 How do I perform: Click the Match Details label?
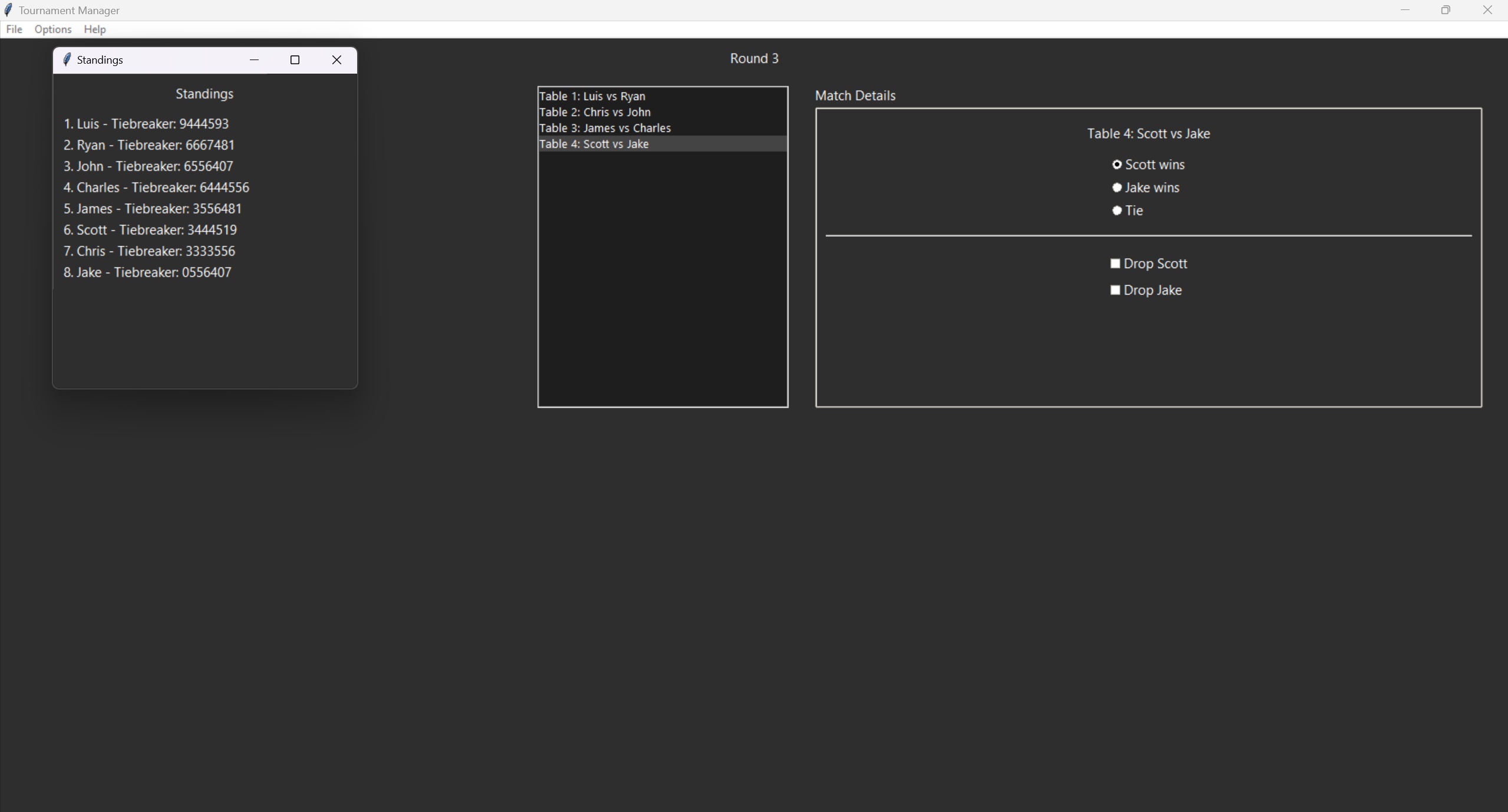pyautogui.click(x=855, y=95)
